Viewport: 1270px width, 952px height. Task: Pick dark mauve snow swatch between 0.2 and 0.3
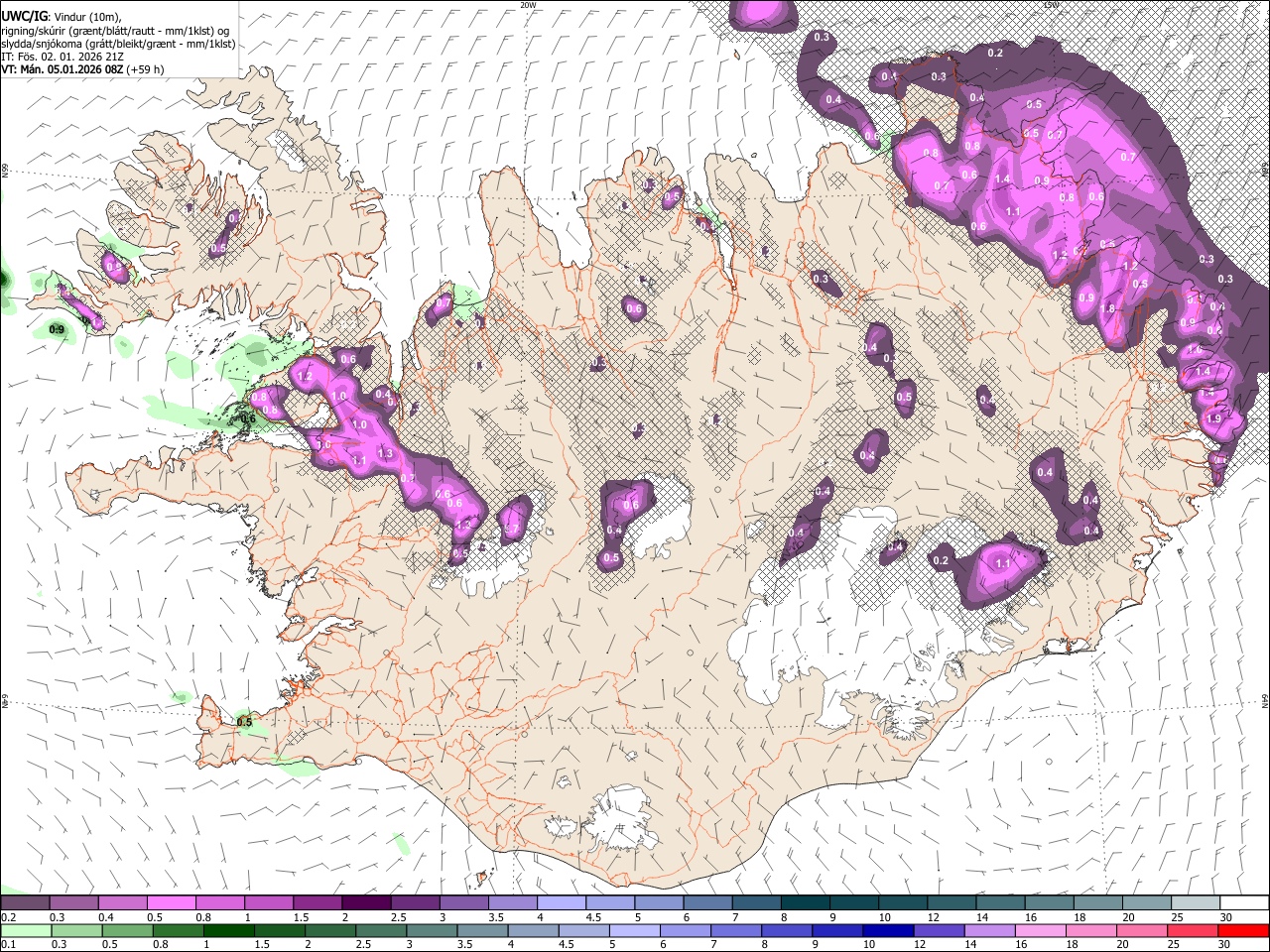point(25,903)
